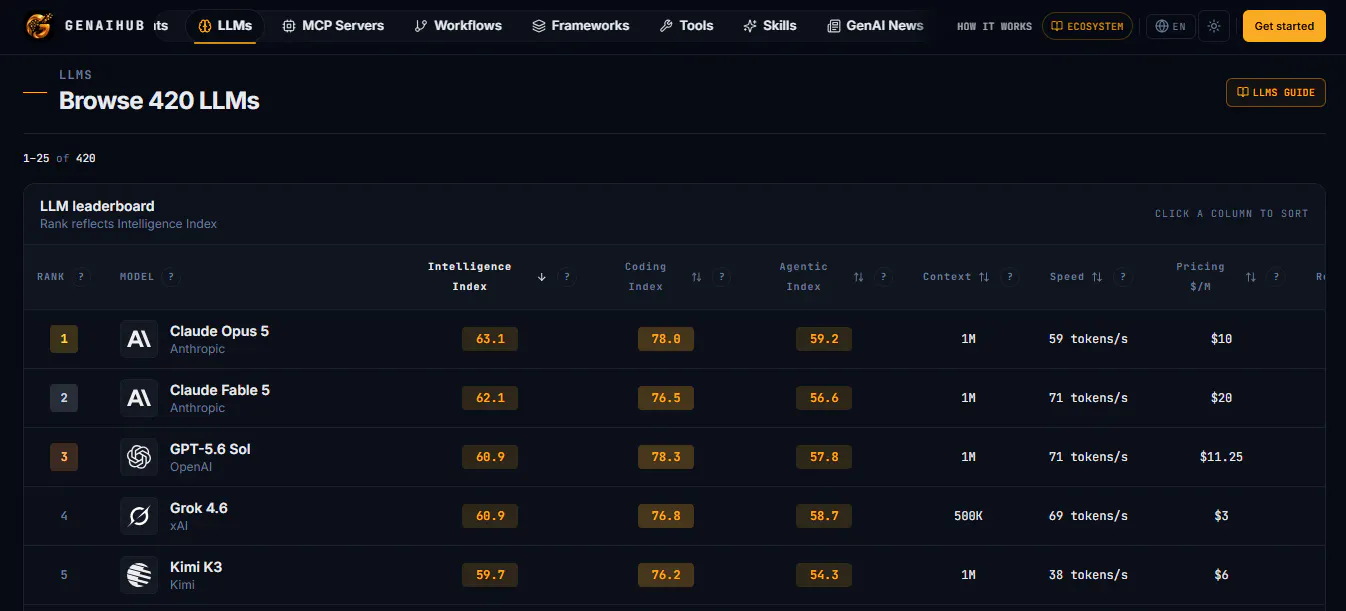The height and width of the screenshot is (611, 1346).
Task: Click the 76.8 coding score
Action: [666, 516]
